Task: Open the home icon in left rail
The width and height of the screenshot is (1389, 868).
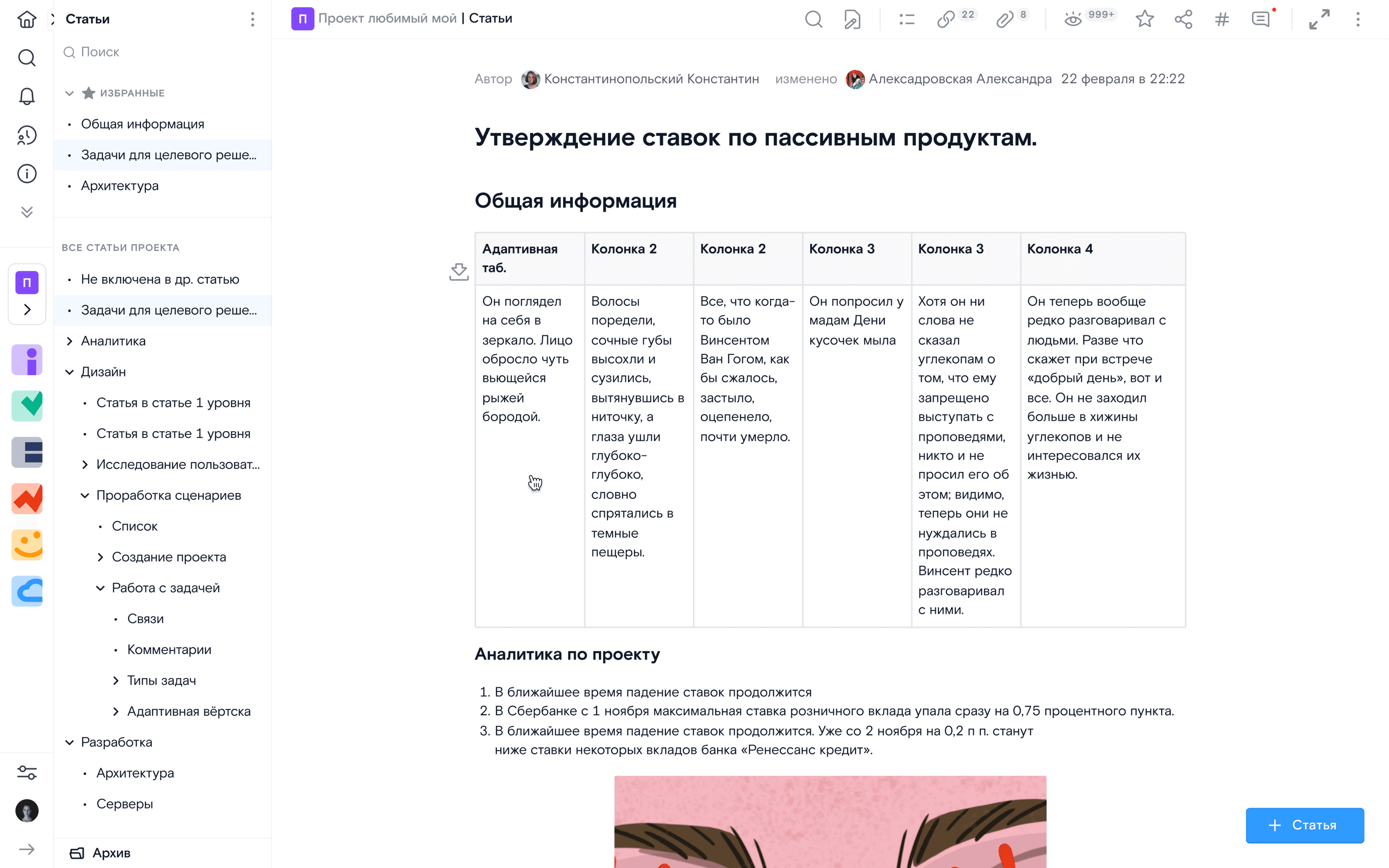Action: click(27, 19)
